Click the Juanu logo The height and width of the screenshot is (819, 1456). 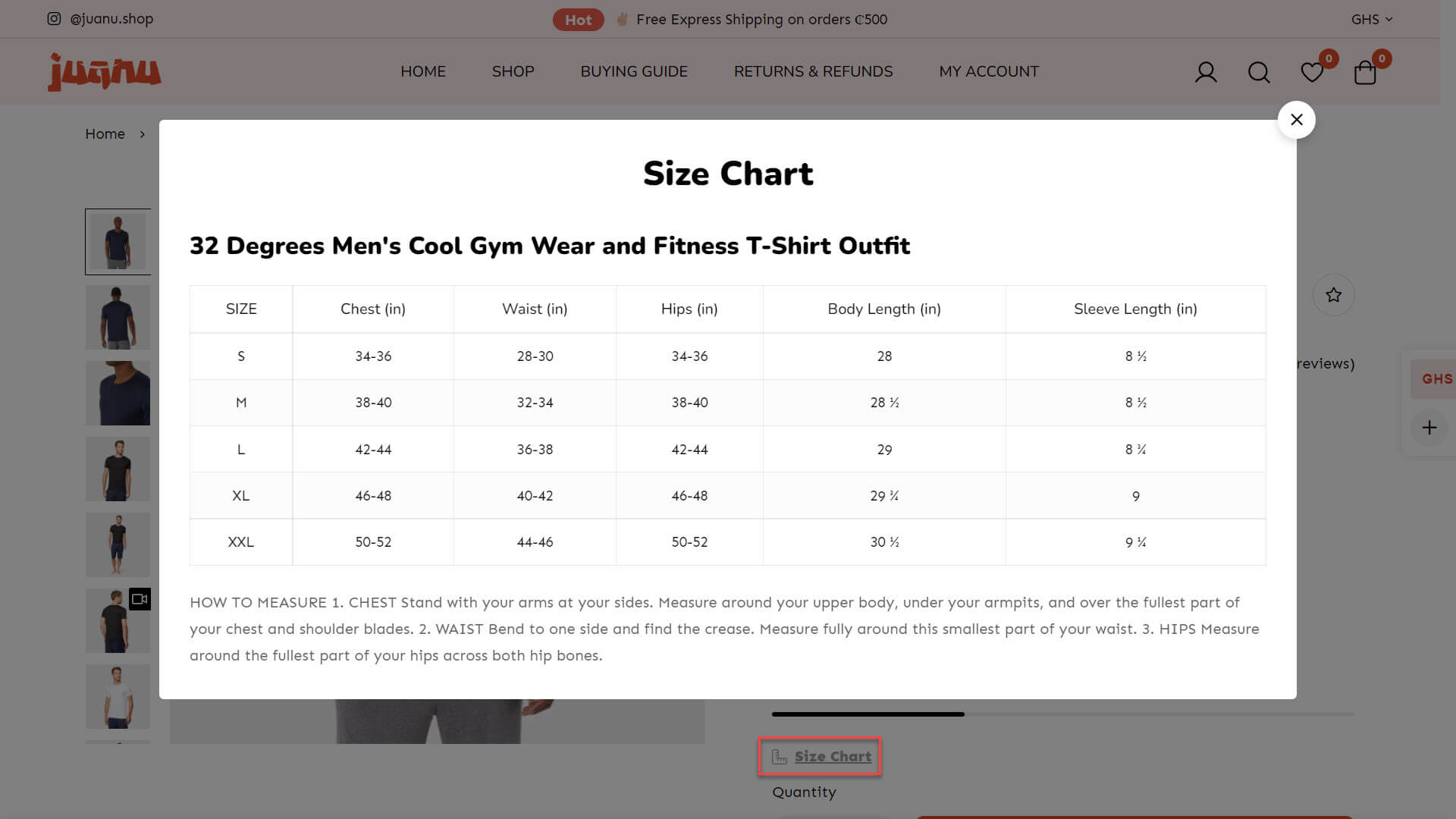pos(104,72)
